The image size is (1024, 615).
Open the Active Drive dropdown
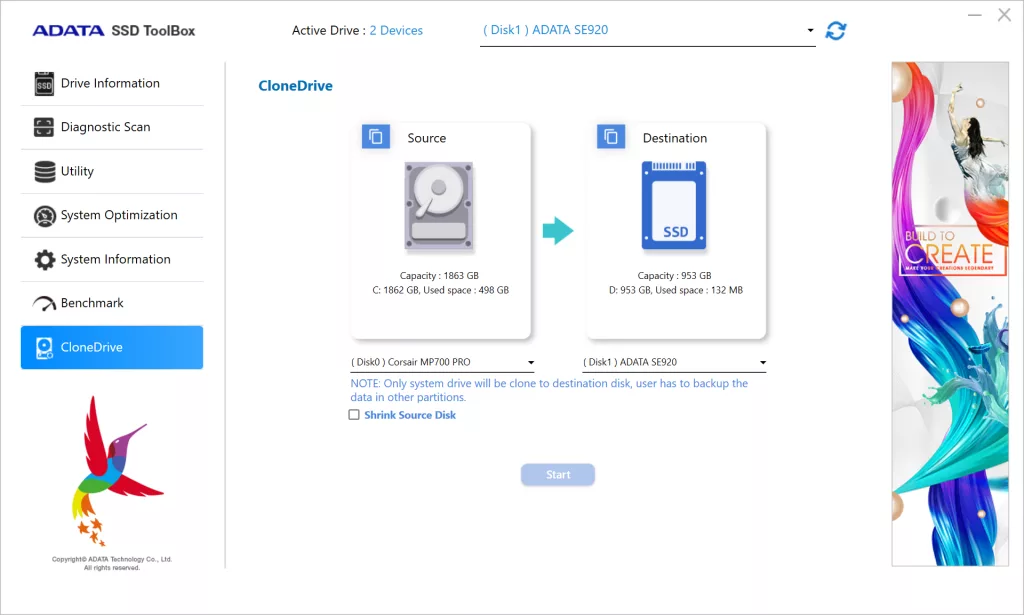[647, 31]
